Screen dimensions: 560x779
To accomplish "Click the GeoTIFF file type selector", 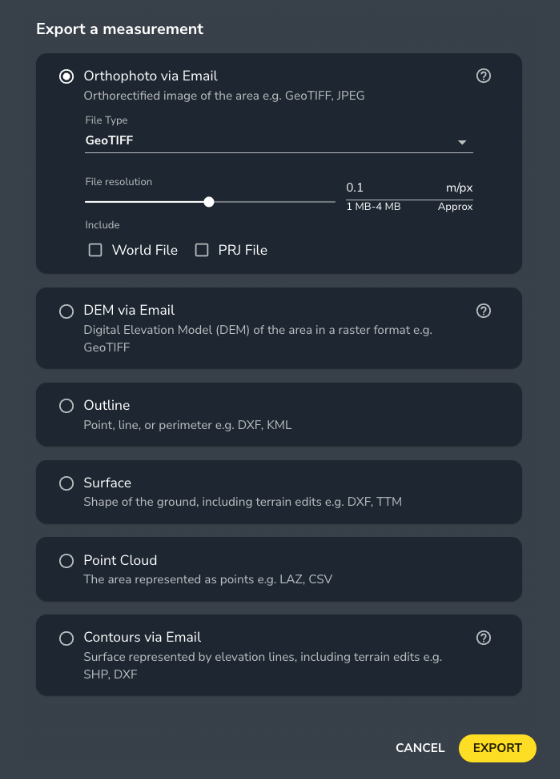I will point(279,141).
